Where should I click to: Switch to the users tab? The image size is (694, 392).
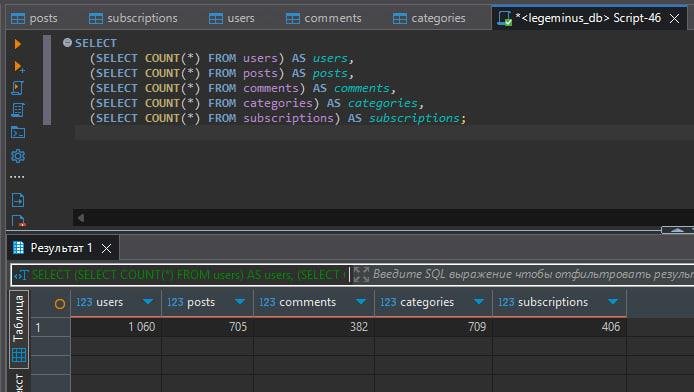point(232,18)
